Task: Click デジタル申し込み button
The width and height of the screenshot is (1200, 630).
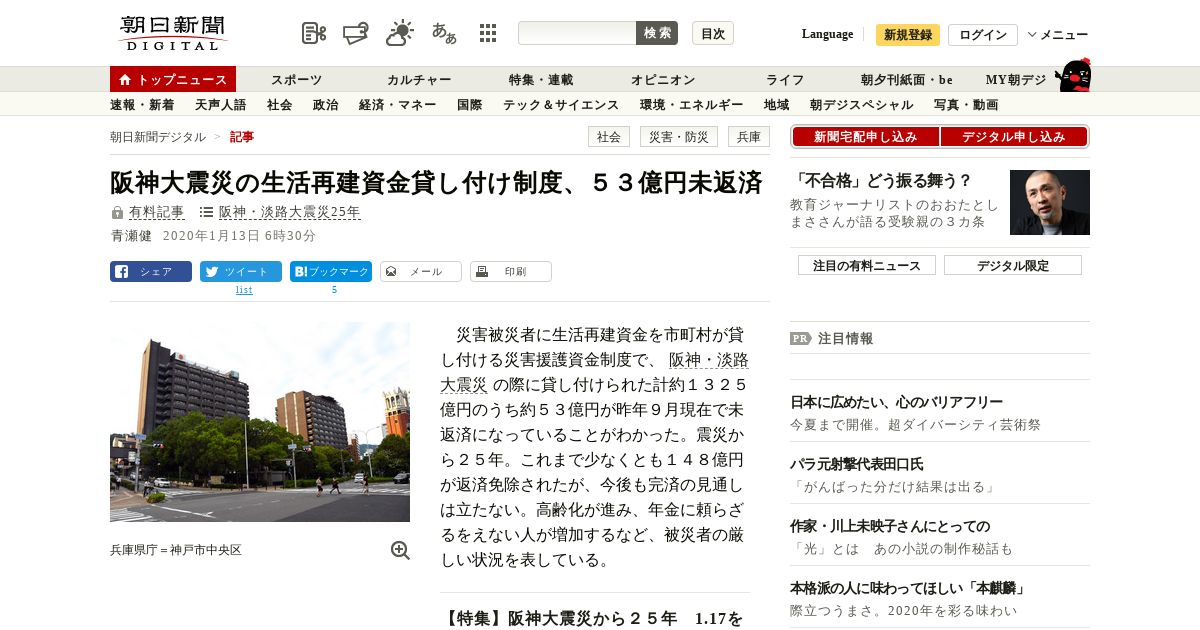Action: (x=1014, y=137)
